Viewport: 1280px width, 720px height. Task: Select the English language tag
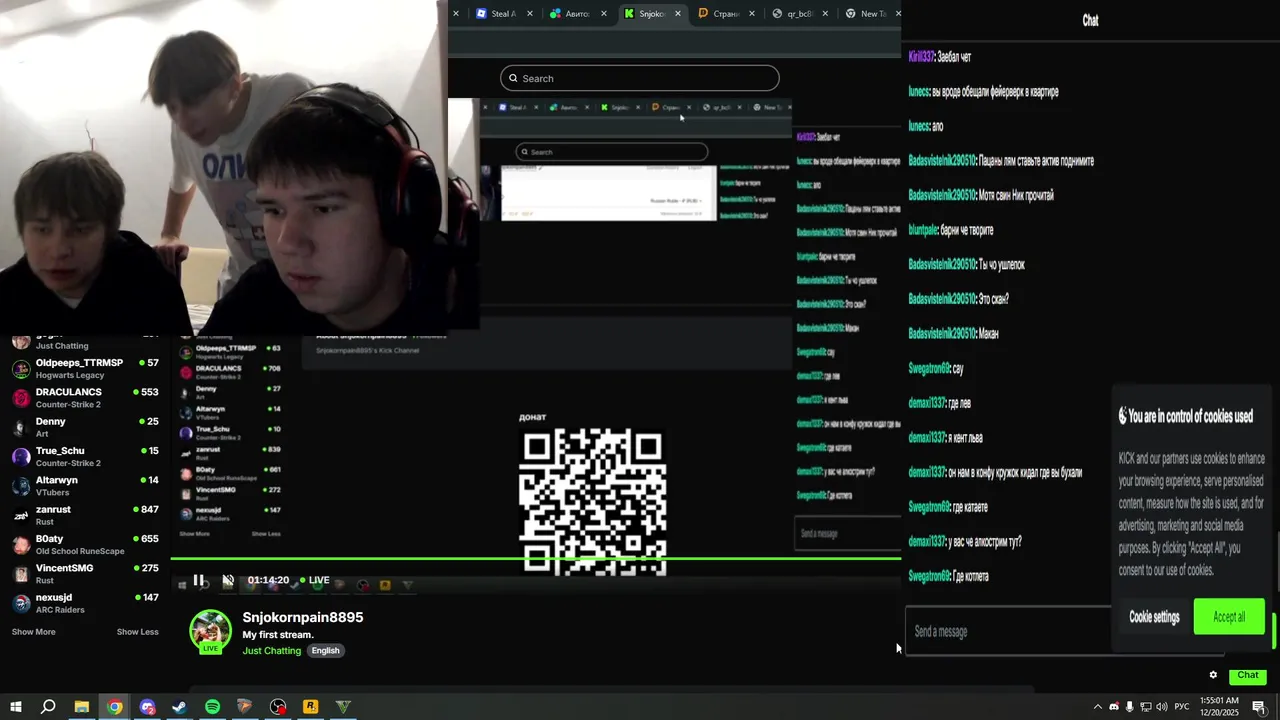coord(325,650)
